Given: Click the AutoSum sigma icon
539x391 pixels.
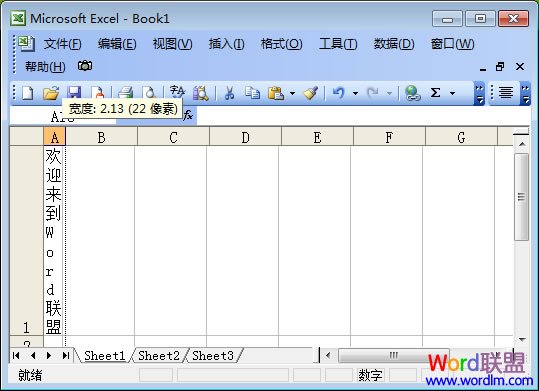Looking at the screenshot, I should (x=435, y=93).
